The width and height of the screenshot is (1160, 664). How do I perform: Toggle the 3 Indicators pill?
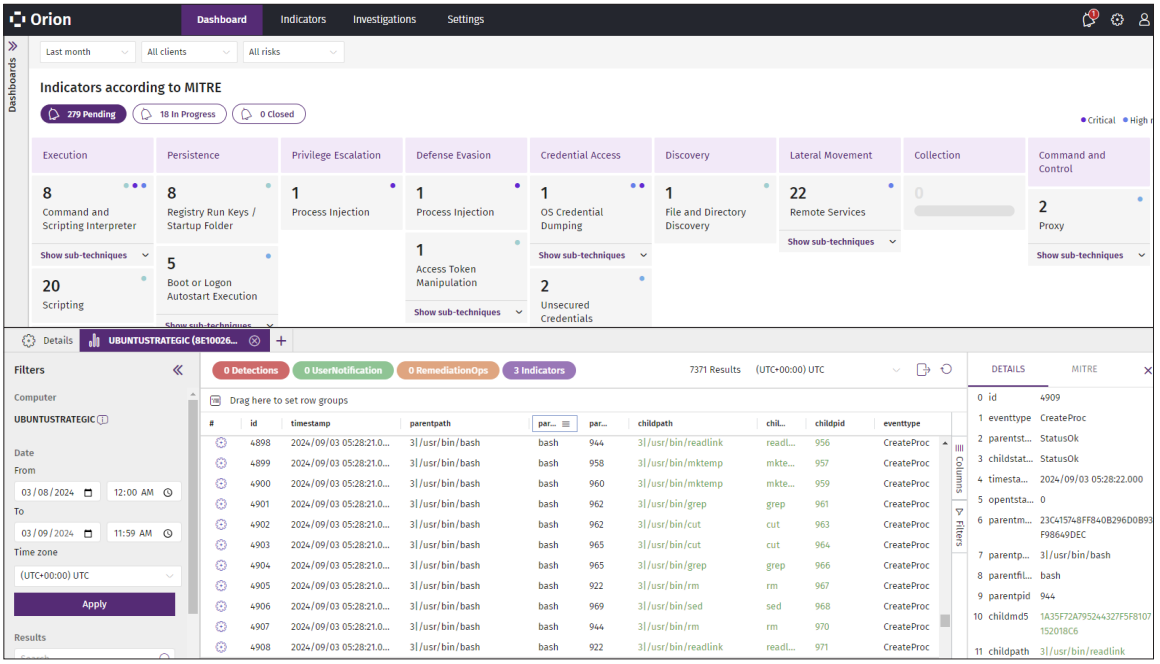(x=539, y=370)
